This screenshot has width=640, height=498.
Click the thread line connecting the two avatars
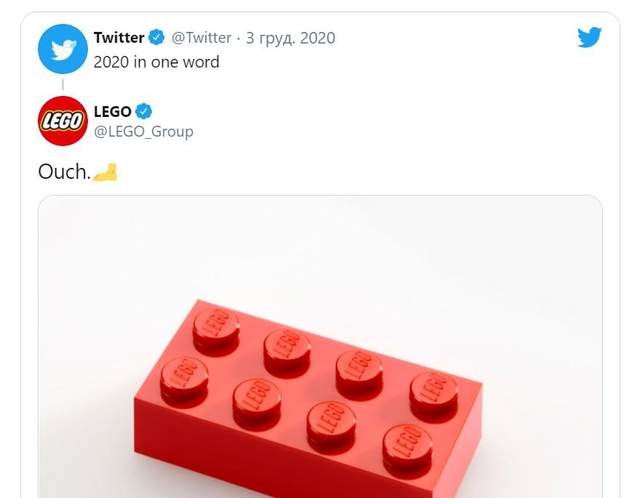coord(62,85)
